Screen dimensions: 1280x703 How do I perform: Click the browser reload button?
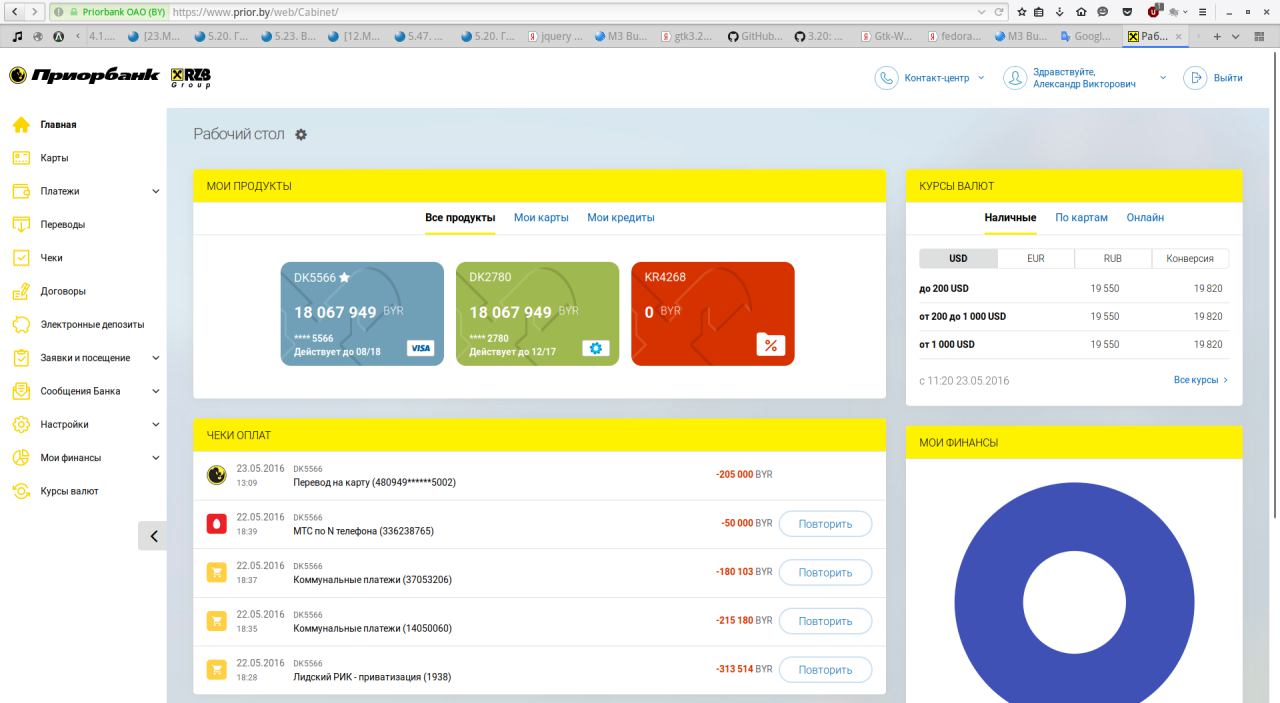998,12
